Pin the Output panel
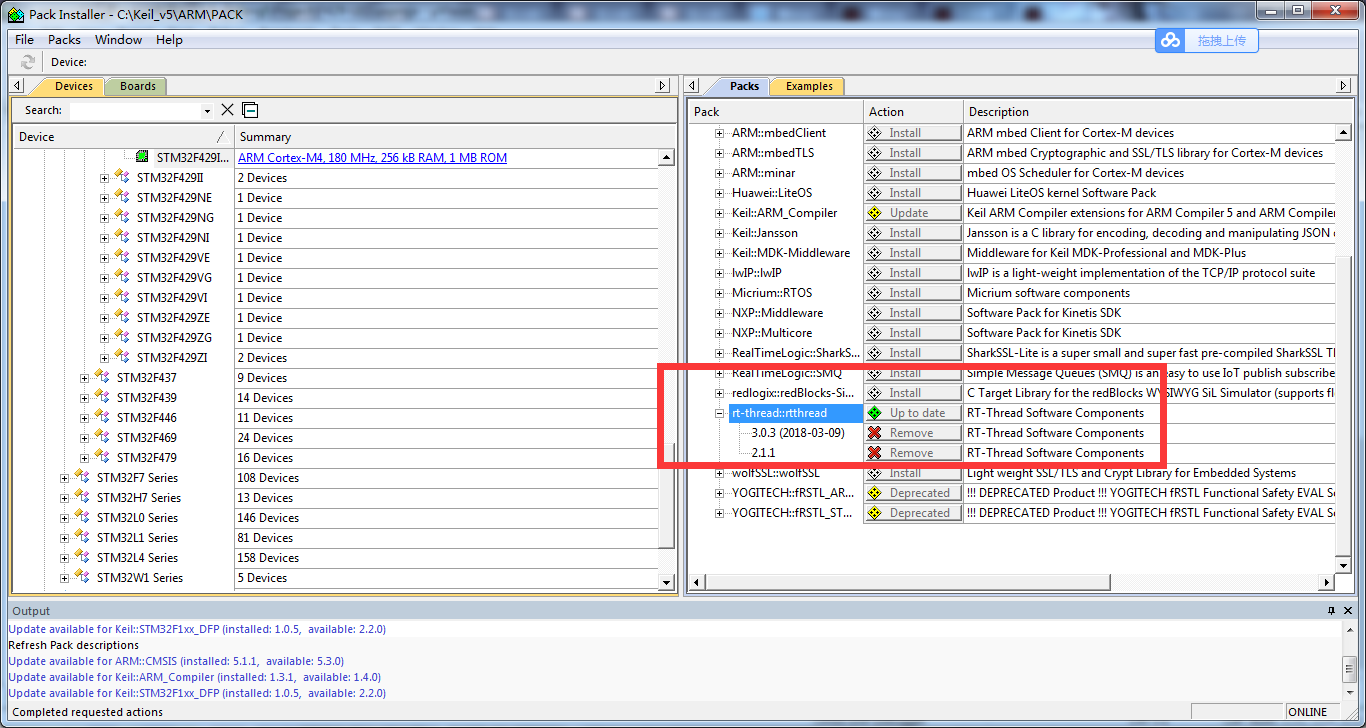The width and height of the screenshot is (1366, 728). tap(1331, 610)
